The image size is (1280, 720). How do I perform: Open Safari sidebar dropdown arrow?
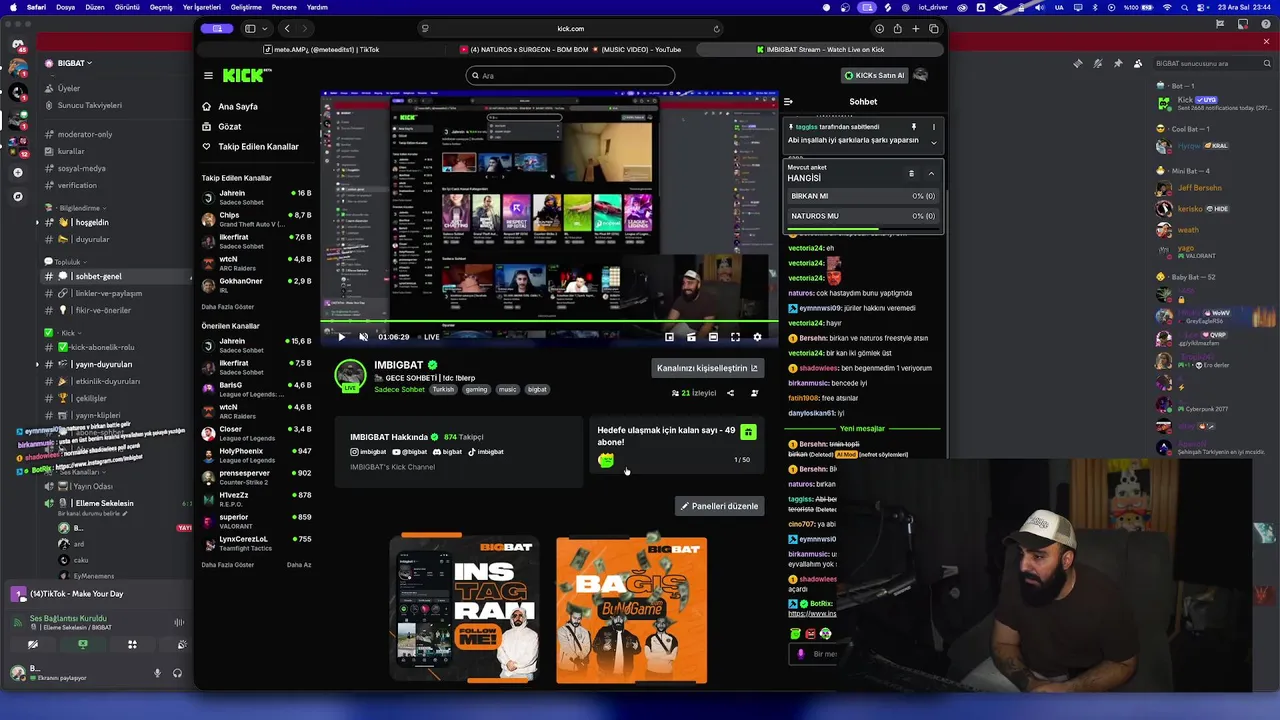pos(265,29)
